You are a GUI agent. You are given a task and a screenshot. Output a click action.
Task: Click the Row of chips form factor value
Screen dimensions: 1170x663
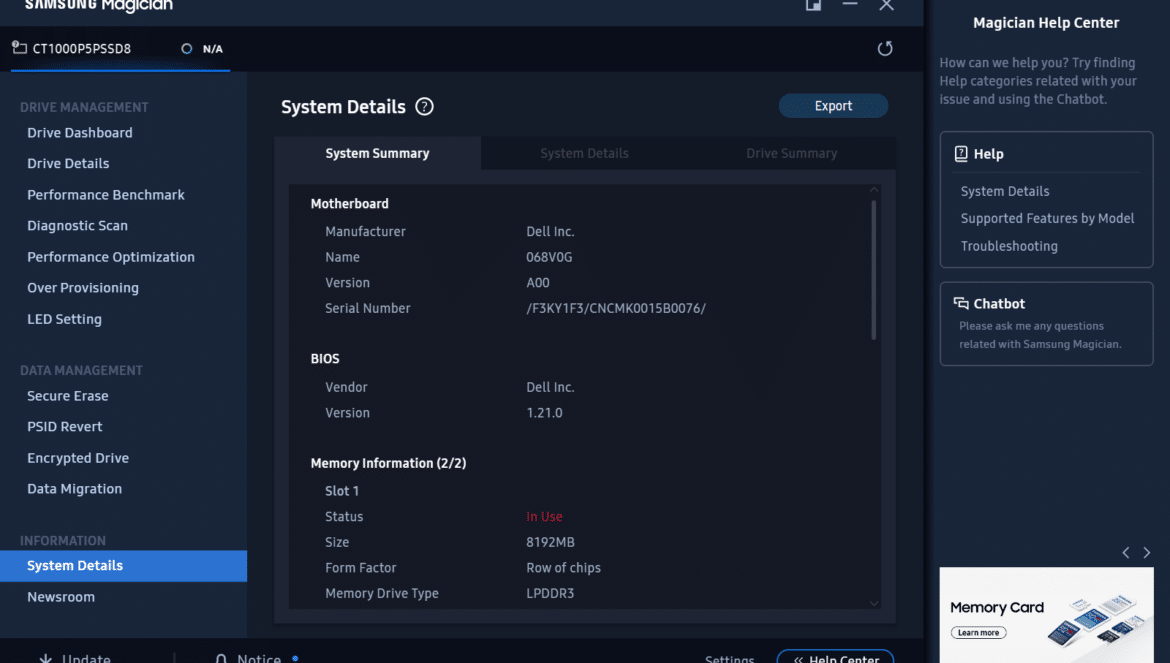563,568
